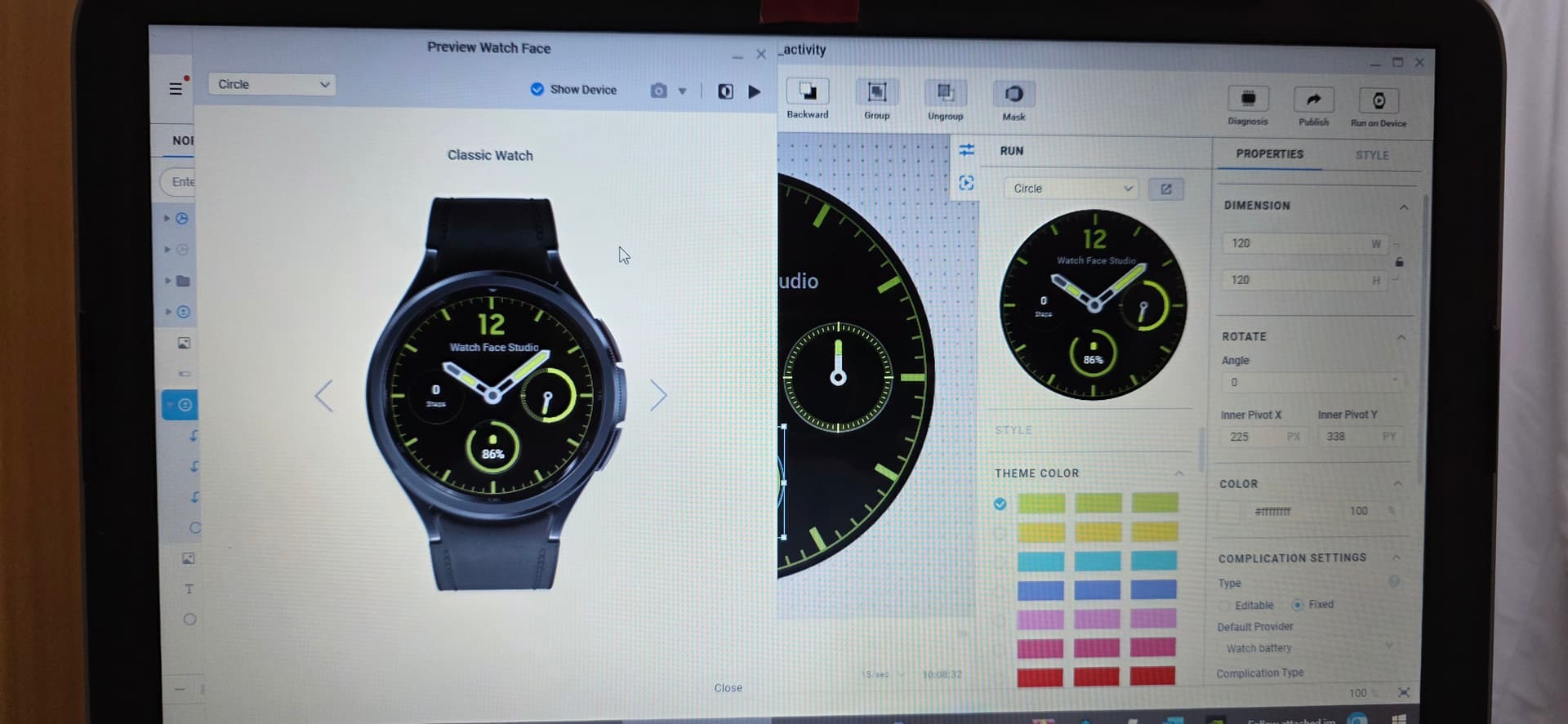Click the "Complication Type" label

[1259, 673]
